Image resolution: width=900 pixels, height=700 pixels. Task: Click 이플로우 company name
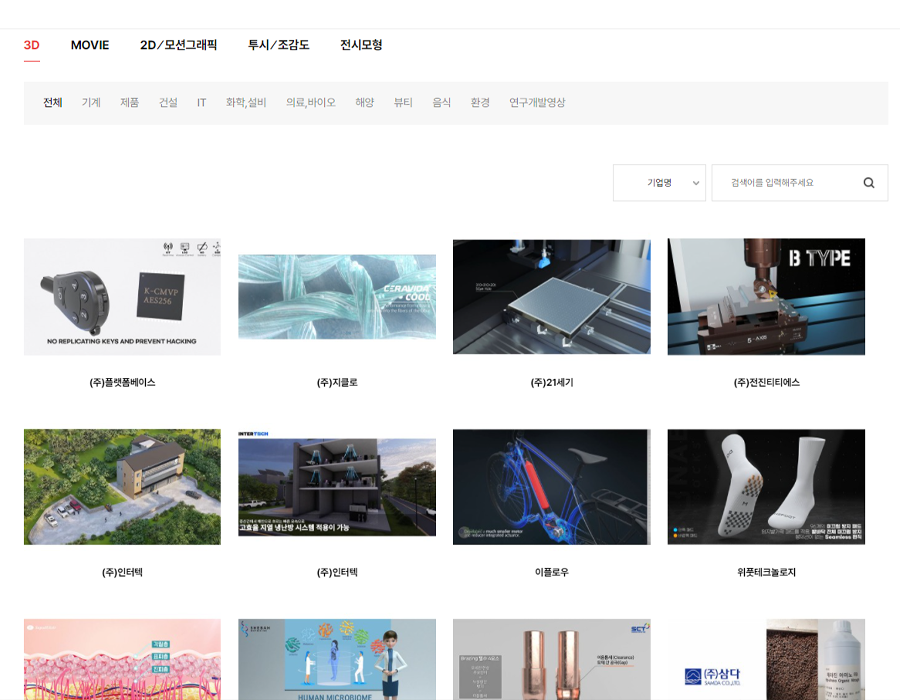[x=552, y=573]
